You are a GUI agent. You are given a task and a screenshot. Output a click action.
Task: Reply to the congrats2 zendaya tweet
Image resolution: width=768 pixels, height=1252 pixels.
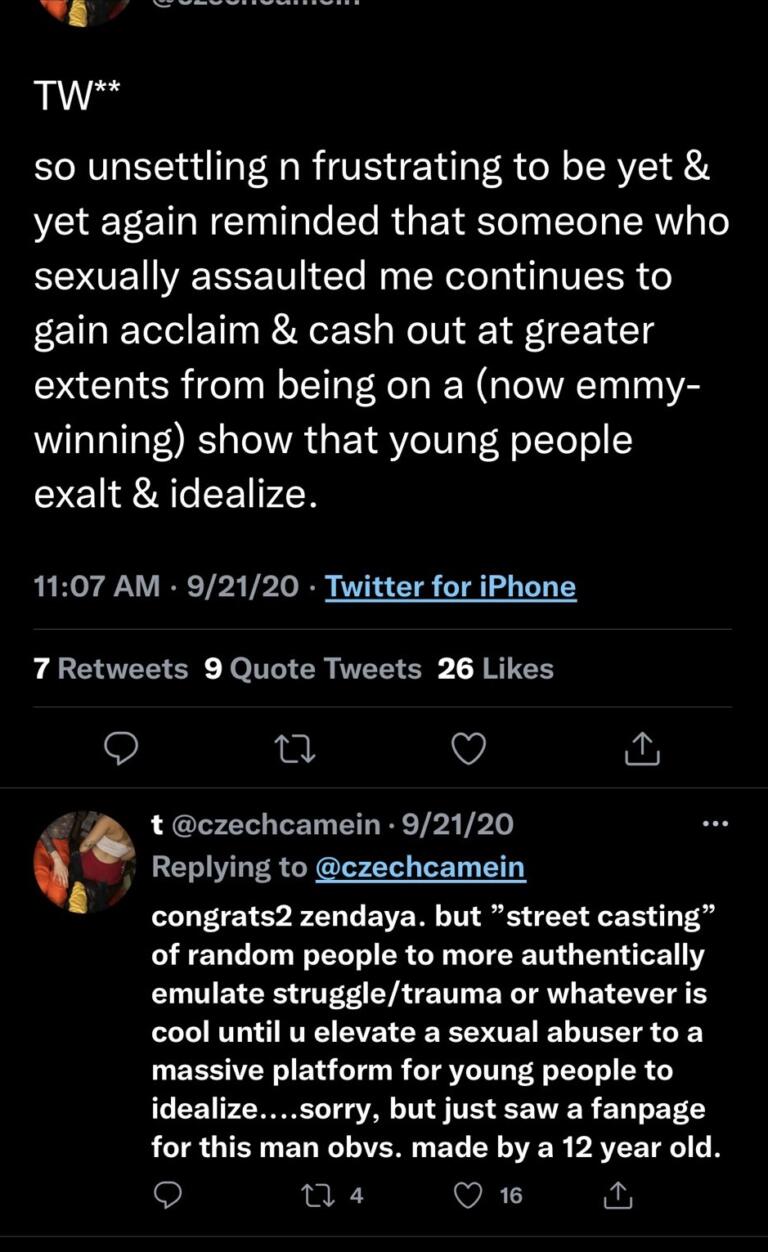pos(170,1194)
